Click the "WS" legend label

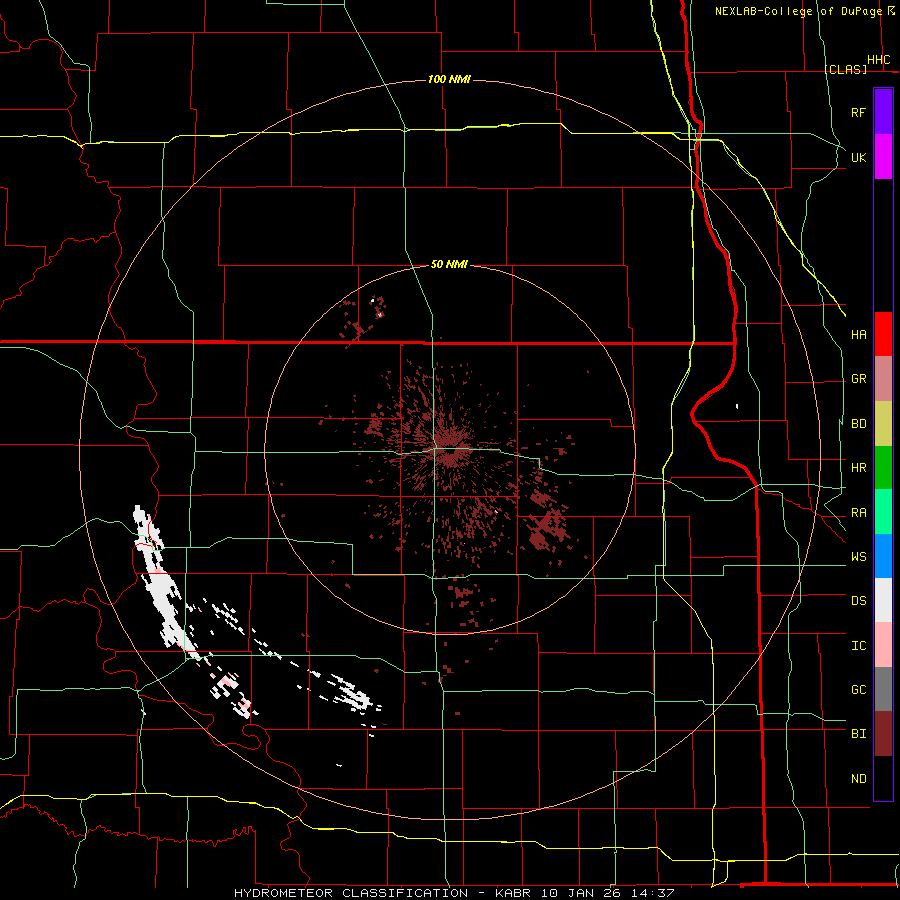tap(858, 556)
